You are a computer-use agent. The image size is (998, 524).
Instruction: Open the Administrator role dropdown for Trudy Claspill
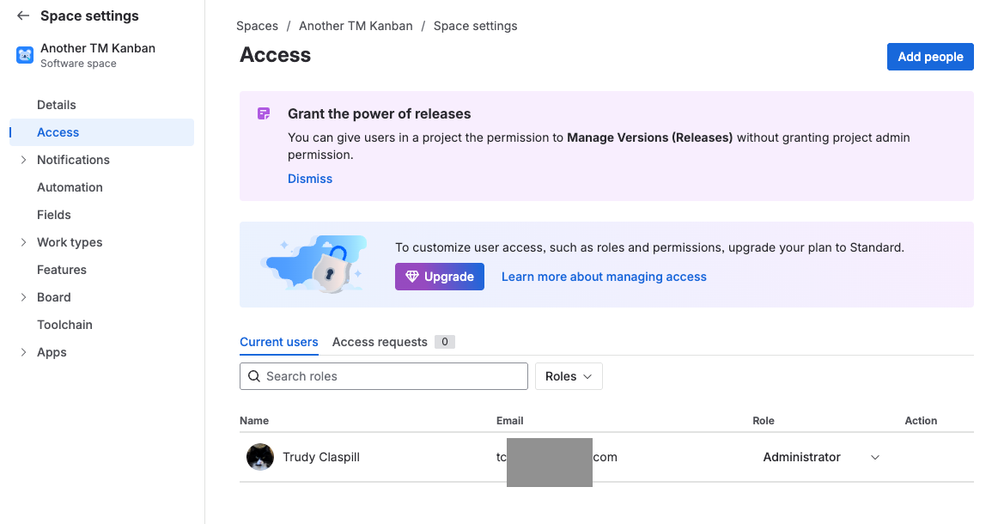click(820, 457)
